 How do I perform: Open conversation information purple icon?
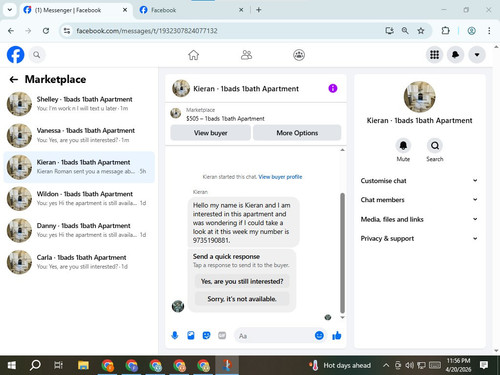(333, 88)
